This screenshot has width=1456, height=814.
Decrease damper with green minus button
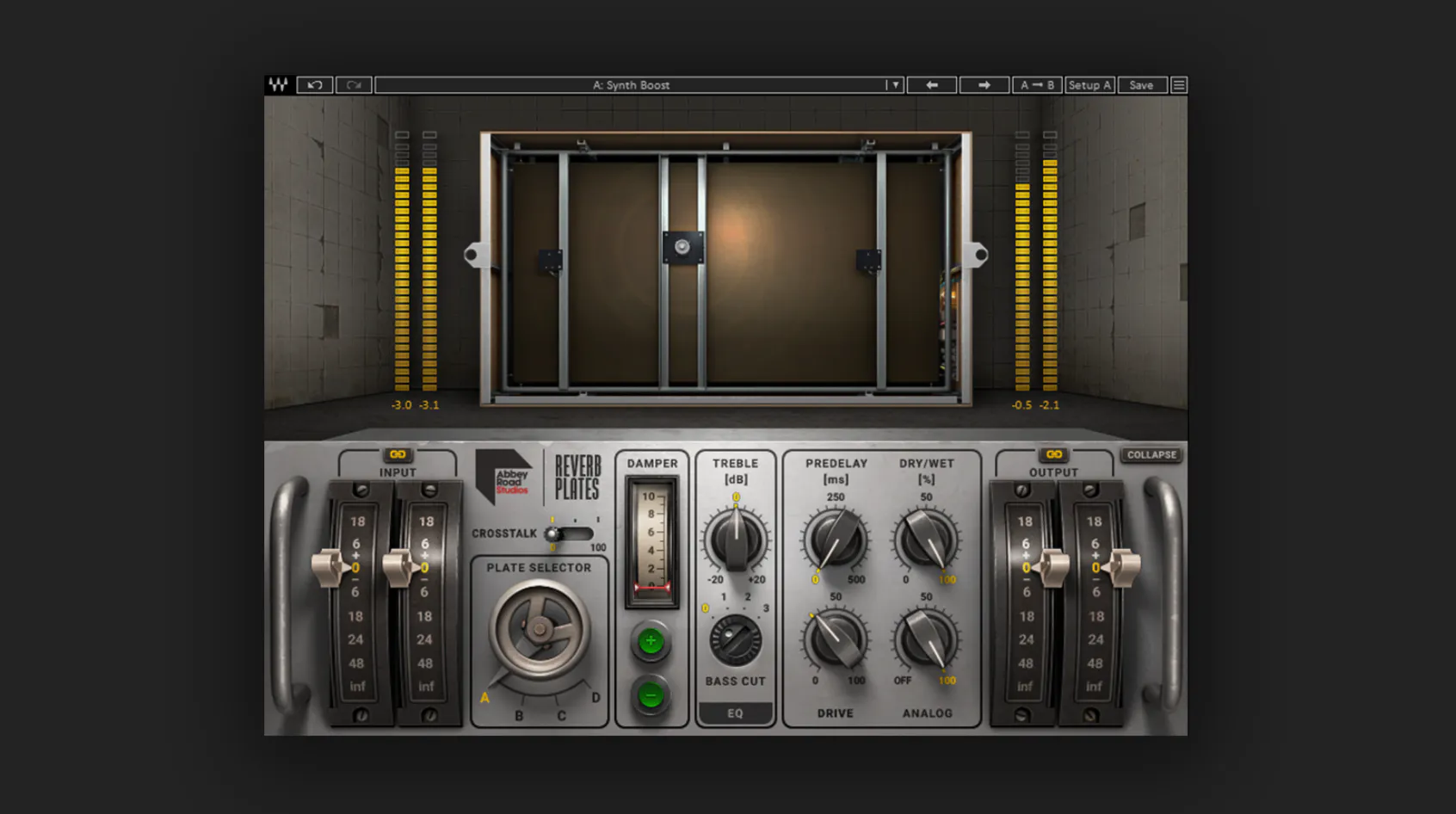651,695
